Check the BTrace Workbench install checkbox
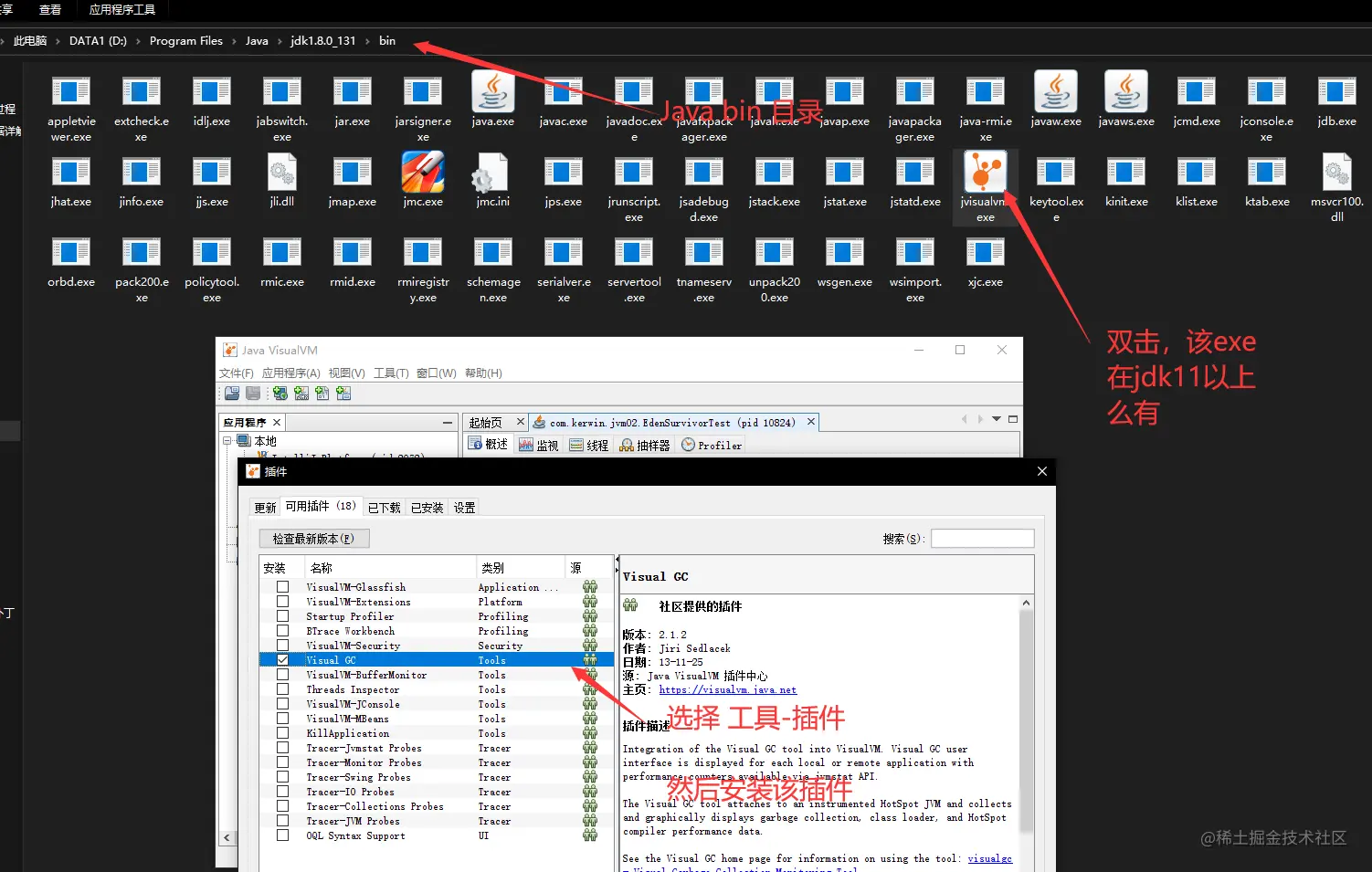 click(x=283, y=631)
